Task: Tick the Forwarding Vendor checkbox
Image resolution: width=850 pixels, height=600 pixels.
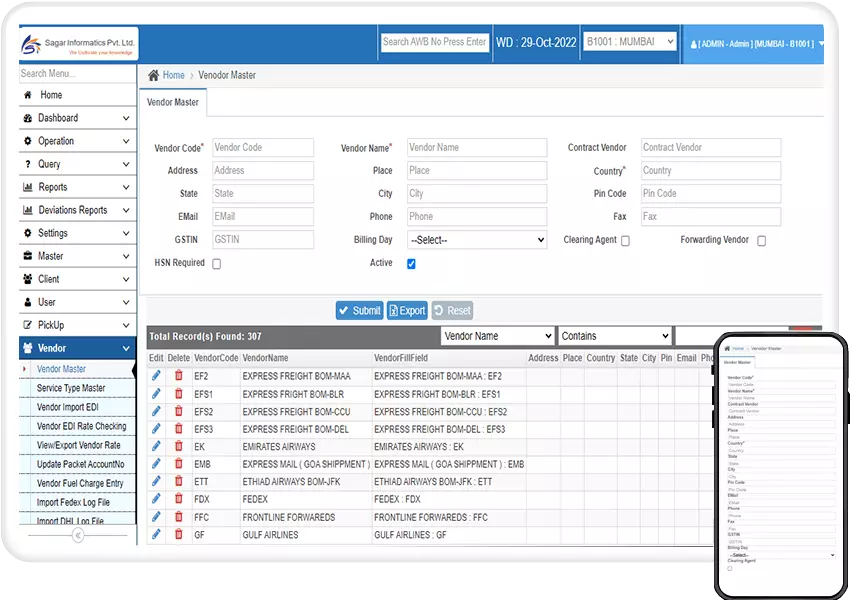Action: point(762,241)
